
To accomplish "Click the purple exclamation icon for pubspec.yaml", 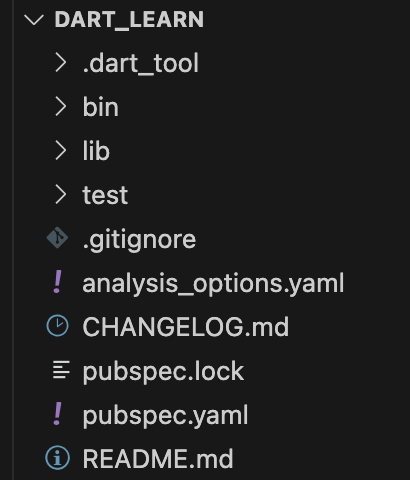I will 58,414.
